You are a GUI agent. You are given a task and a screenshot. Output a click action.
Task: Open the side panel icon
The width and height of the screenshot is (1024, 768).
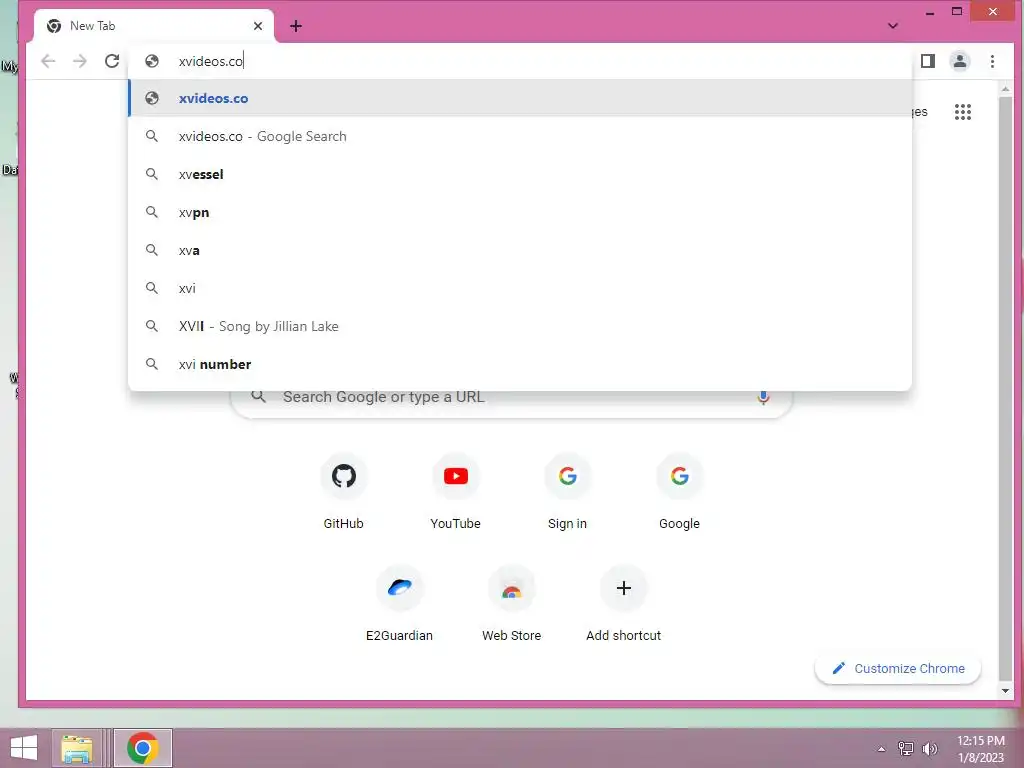click(927, 61)
